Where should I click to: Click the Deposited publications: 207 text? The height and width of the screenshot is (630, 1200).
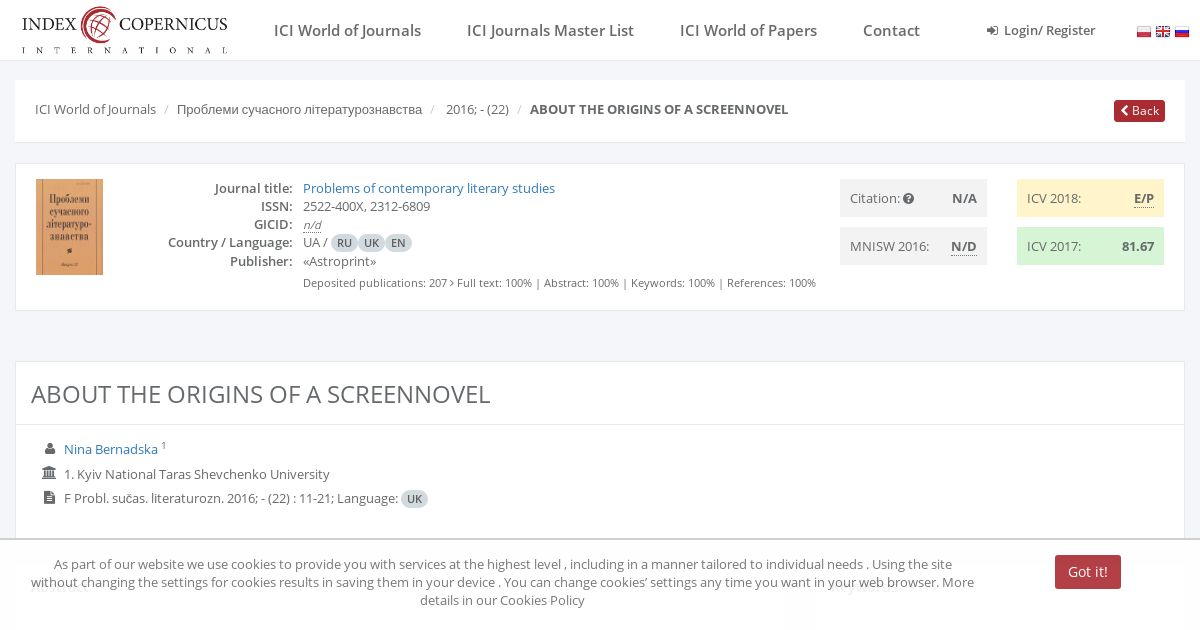[375, 283]
